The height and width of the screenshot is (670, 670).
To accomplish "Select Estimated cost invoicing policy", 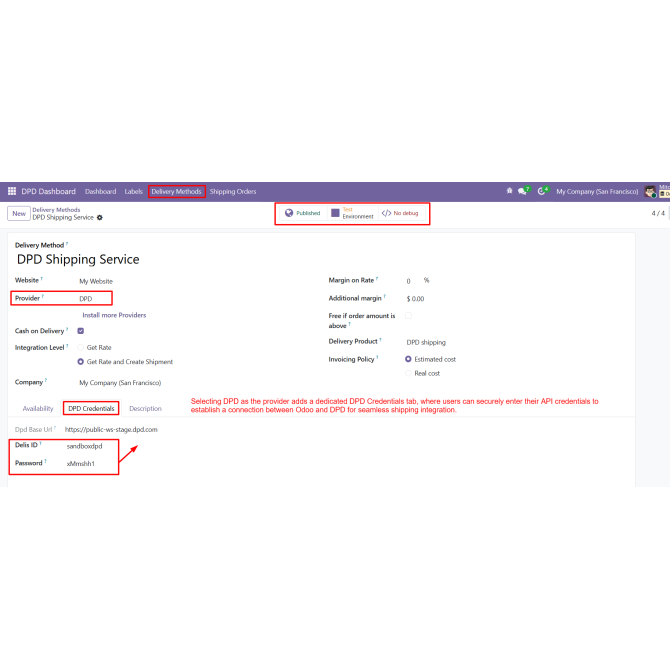I will pyautogui.click(x=408, y=359).
